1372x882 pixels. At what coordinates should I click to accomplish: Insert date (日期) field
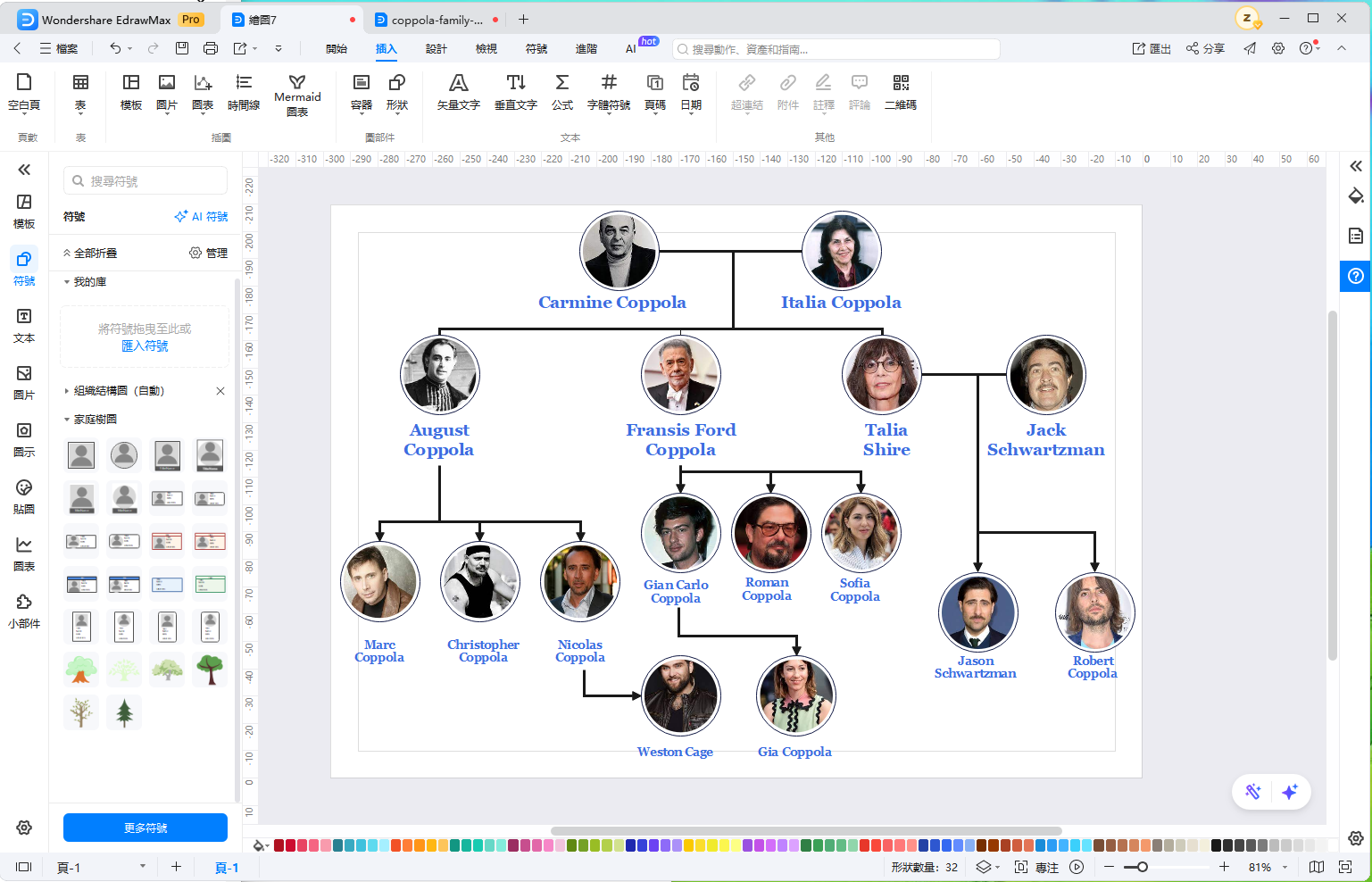pos(691,93)
